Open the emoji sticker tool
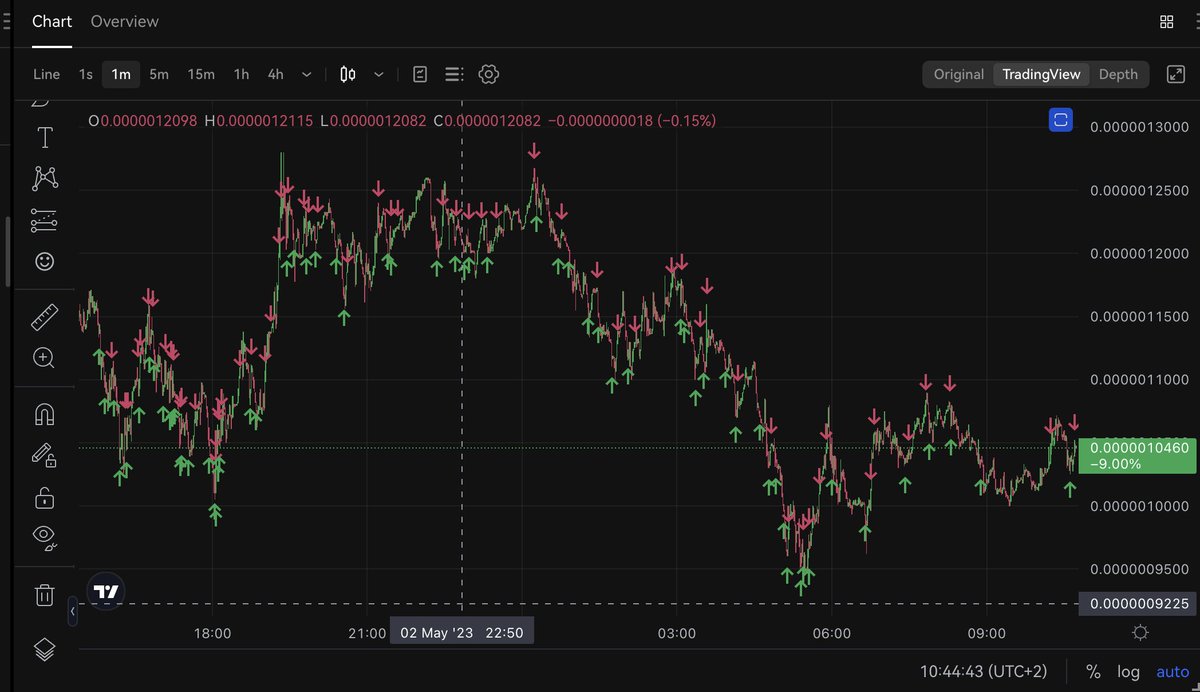The image size is (1200, 692). coord(44,261)
